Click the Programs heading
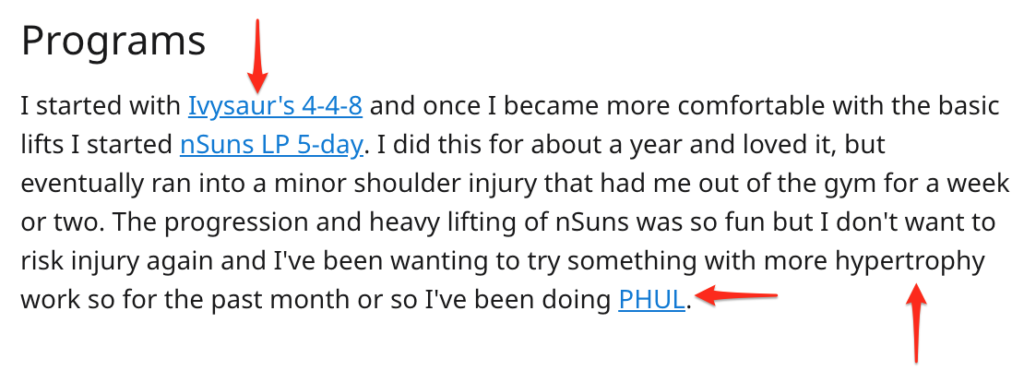 click(114, 42)
